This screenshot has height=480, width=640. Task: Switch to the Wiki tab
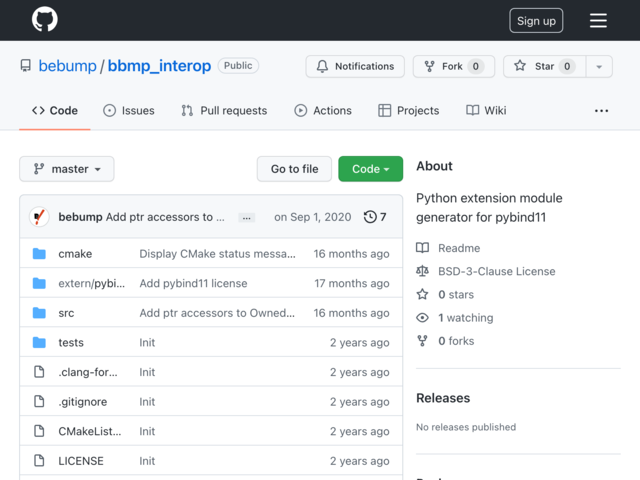pos(486,111)
